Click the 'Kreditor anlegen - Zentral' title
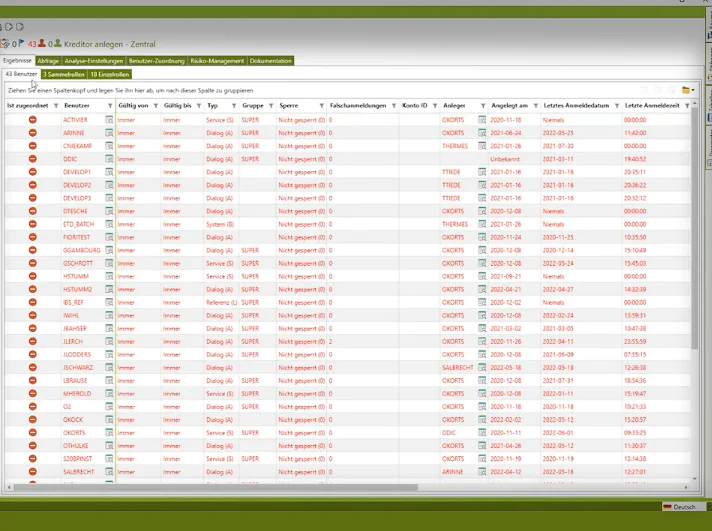The width and height of the screenshot is (712, 531). (109, 44)
